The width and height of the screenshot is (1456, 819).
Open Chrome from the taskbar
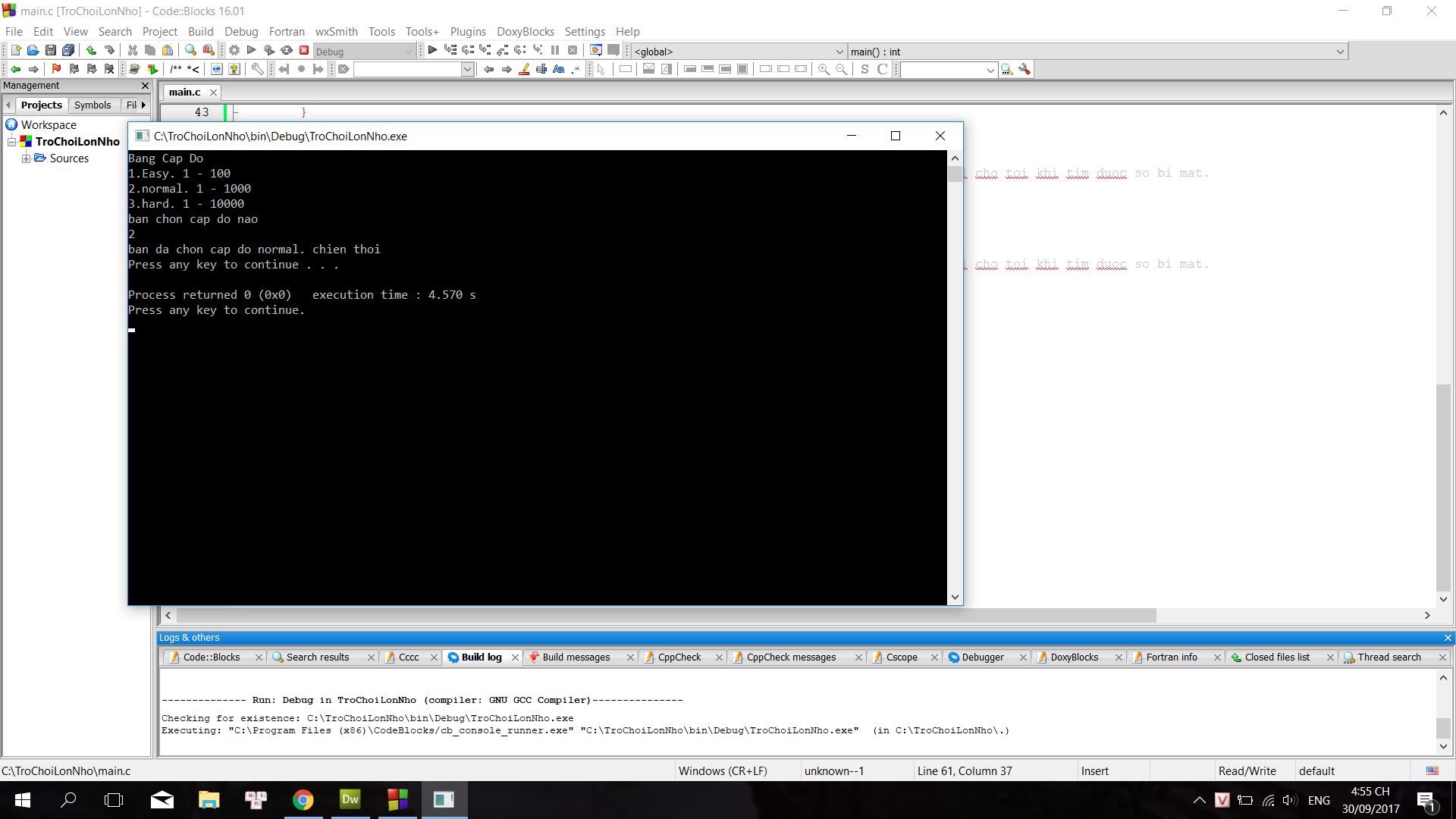point(303,800)
